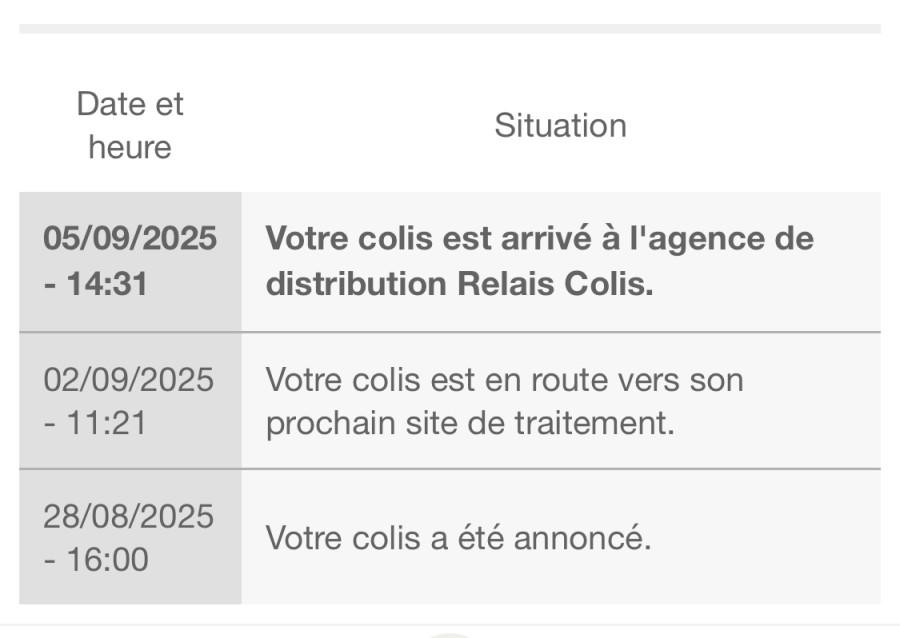Select the 11:21 time entry

click(107, 423)
